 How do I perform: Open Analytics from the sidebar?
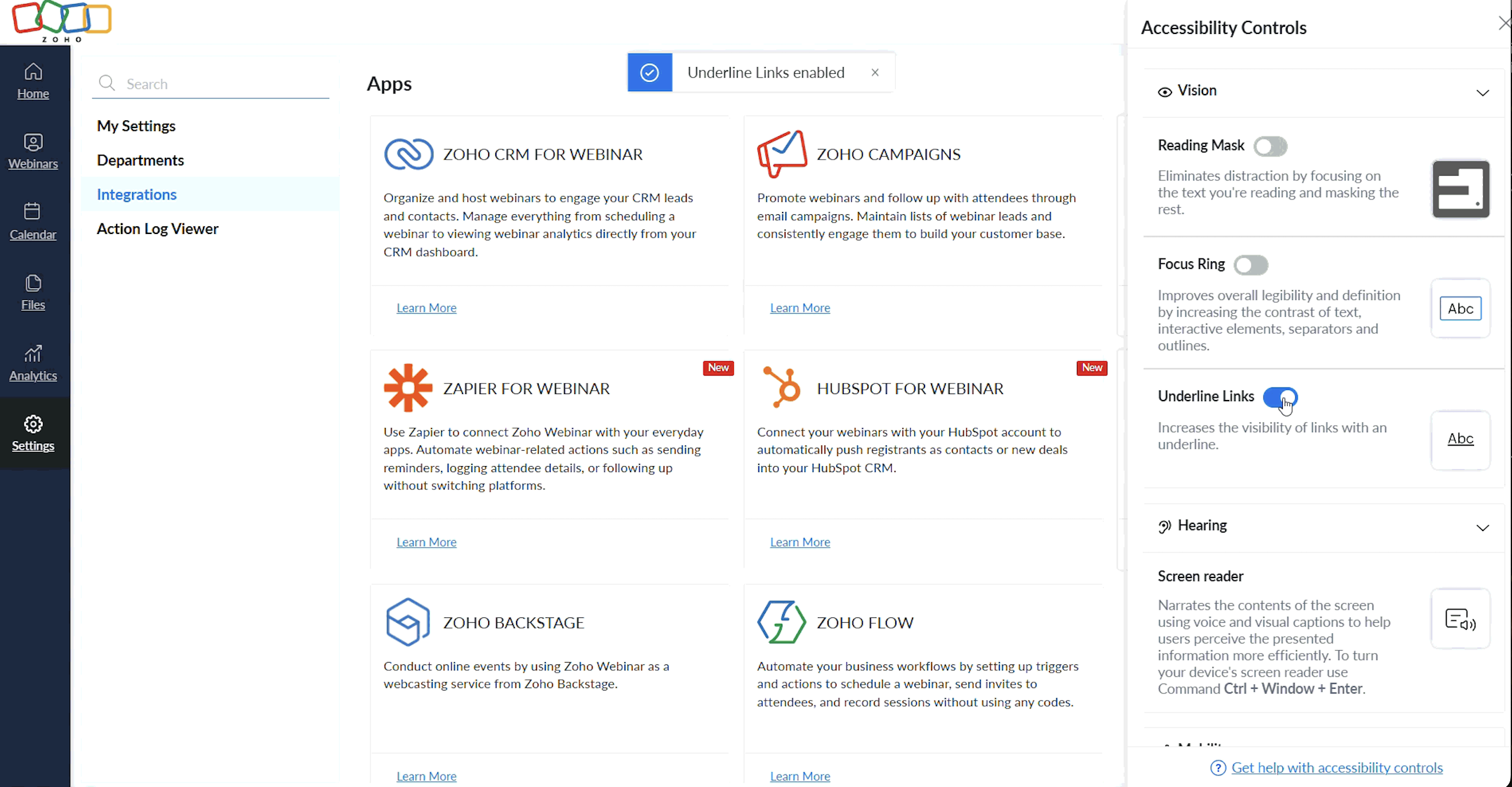(33, 363)
